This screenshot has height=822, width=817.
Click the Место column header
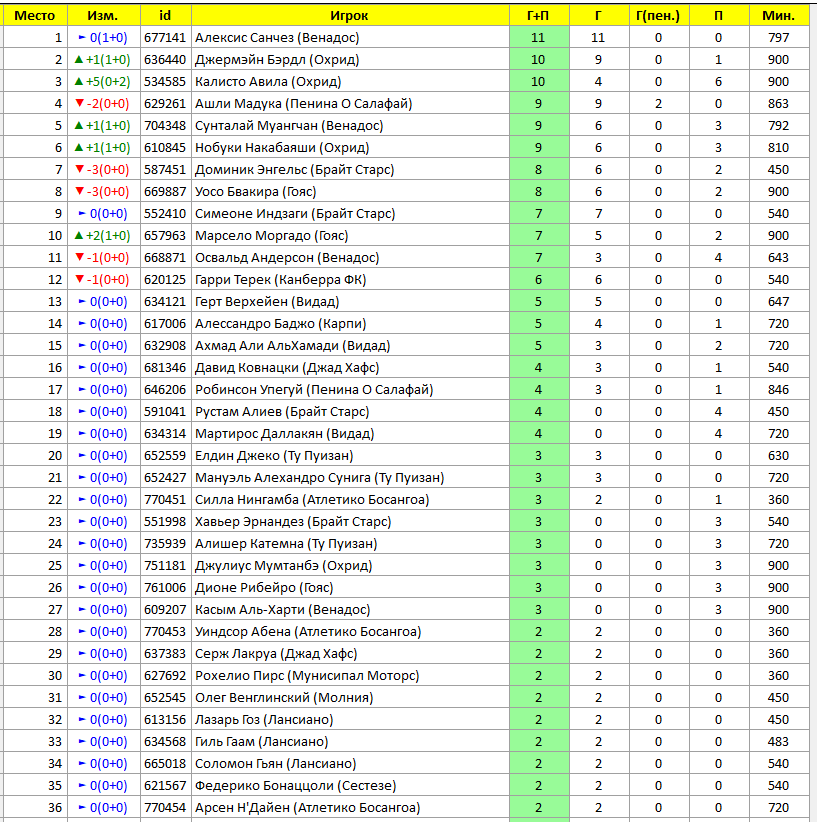tap(35, 16)
